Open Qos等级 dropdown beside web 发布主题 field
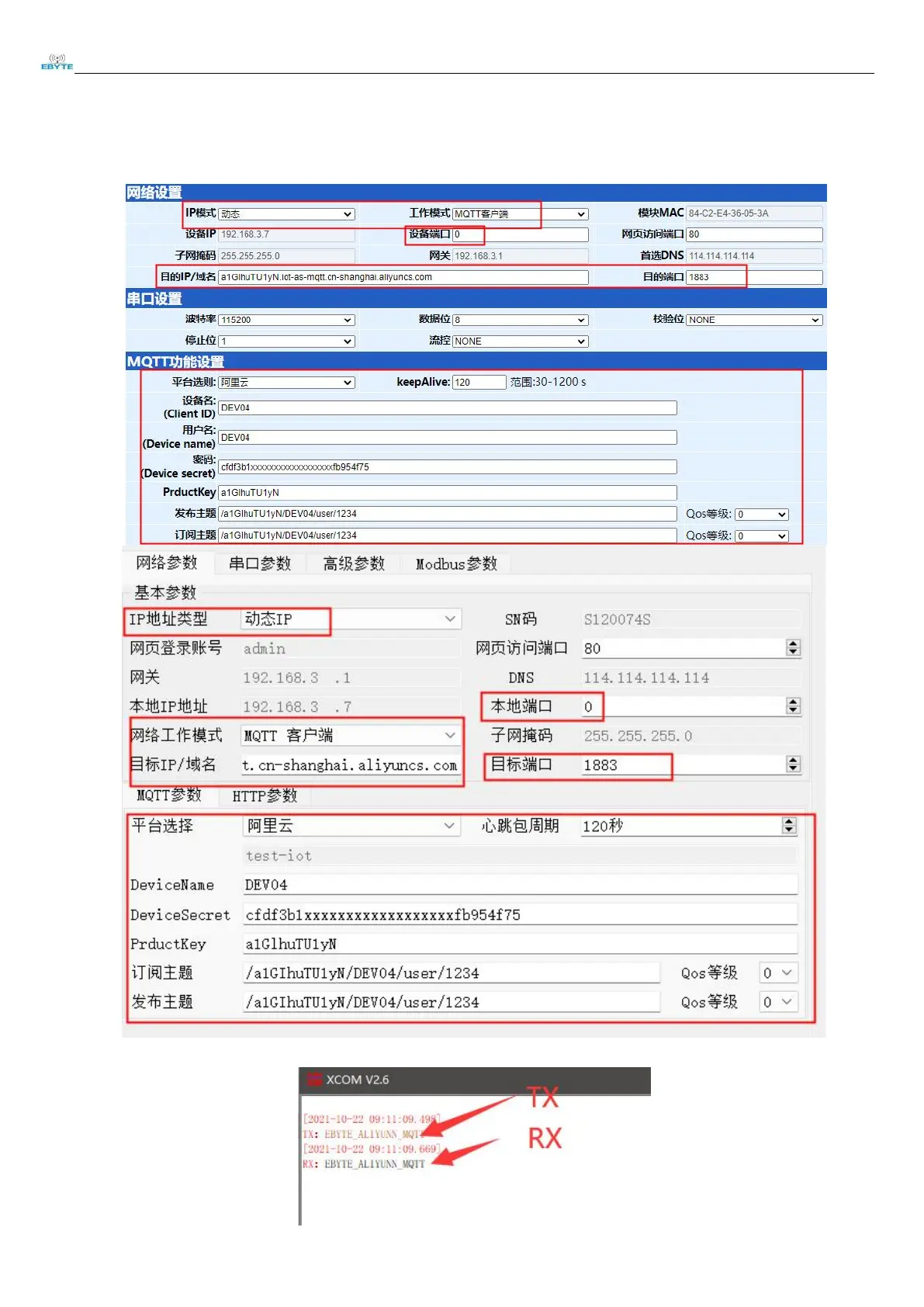The height and width of the screenshot is (1307, 924). 762,514
